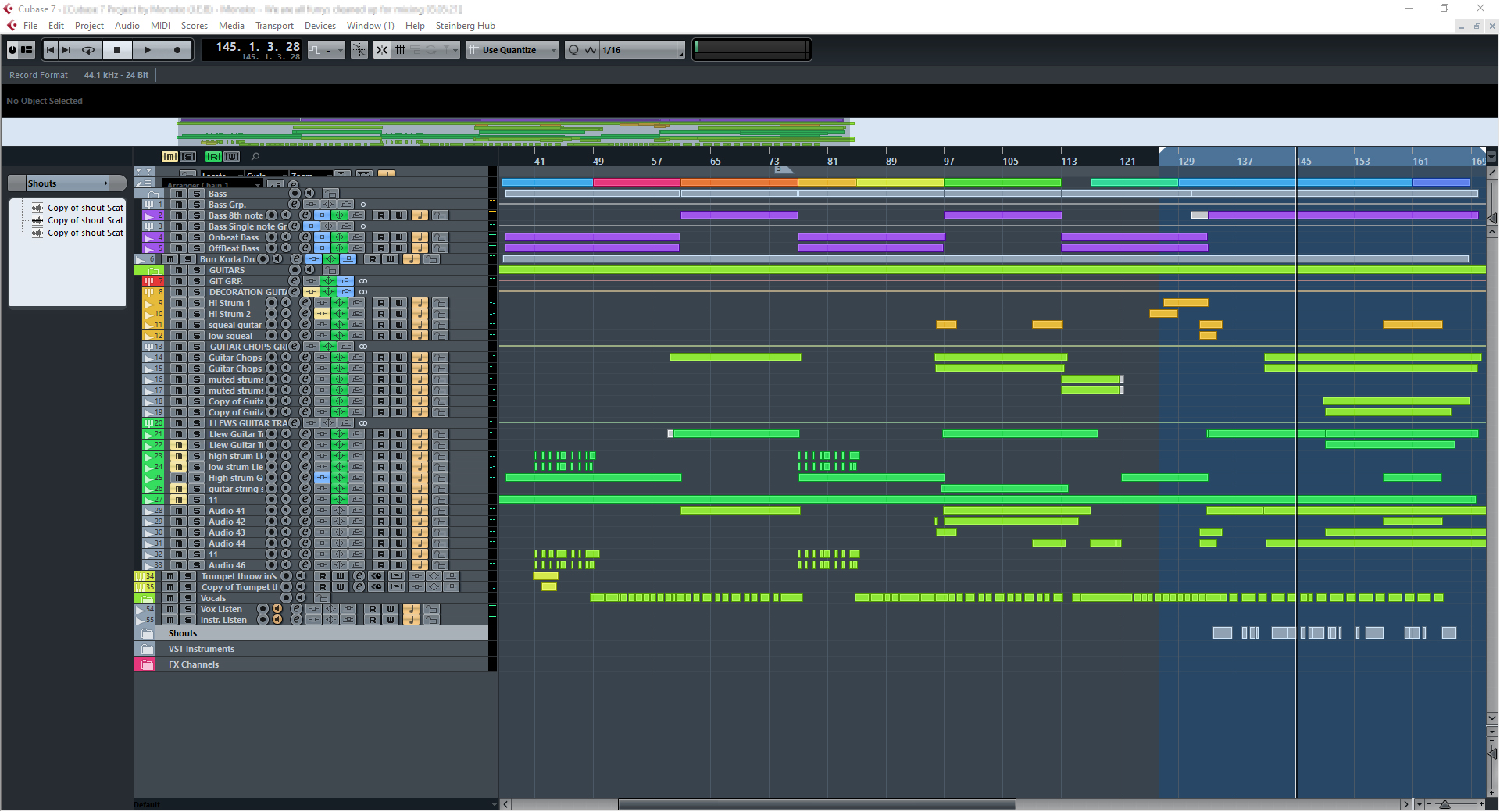Go to next marker in transport
The height and width of the screenshot is (812, 1500).
[66, 50]
